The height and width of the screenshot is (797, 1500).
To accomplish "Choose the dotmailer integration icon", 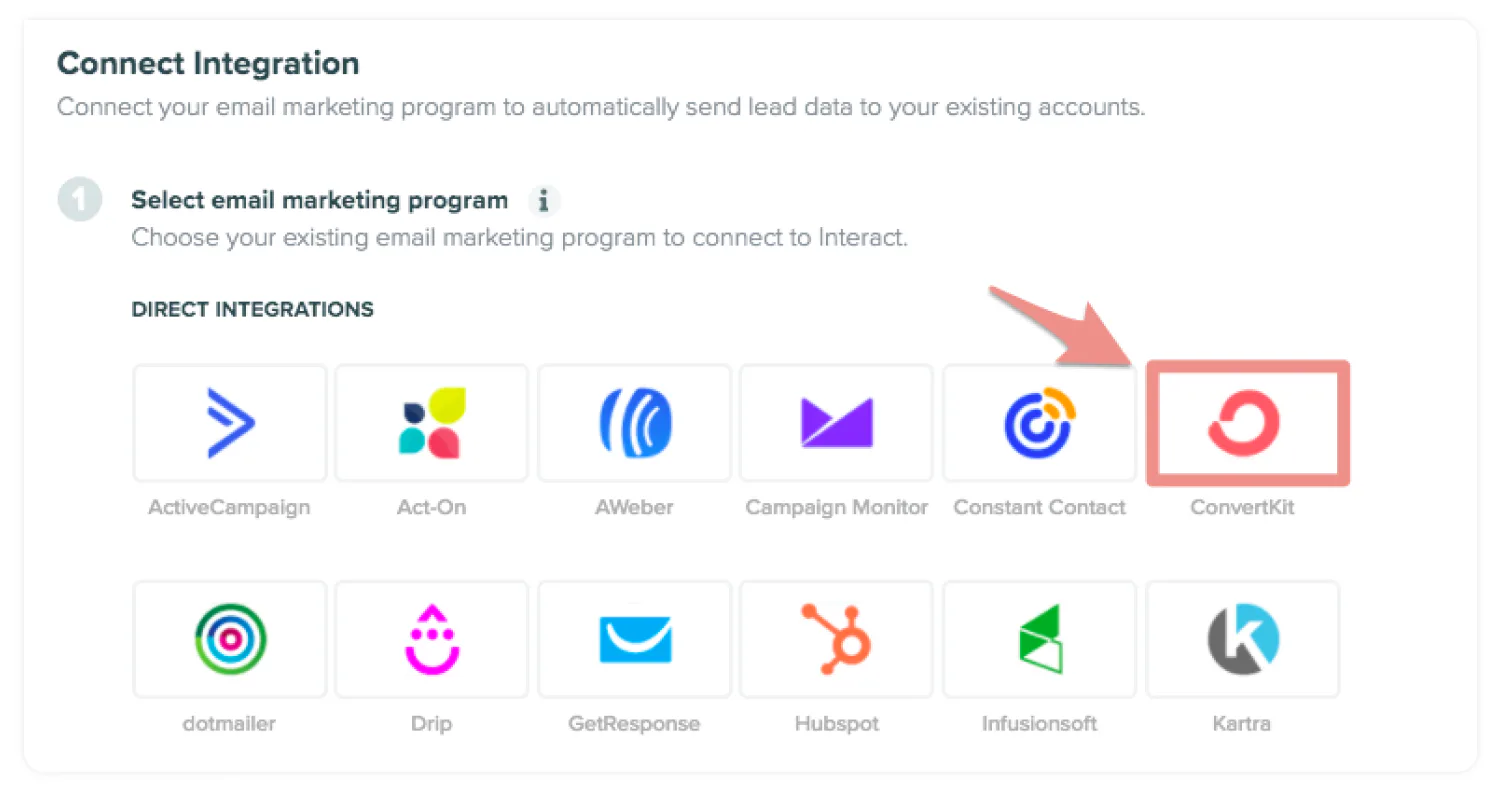I will pyautogui.click(x=230, y=639).
